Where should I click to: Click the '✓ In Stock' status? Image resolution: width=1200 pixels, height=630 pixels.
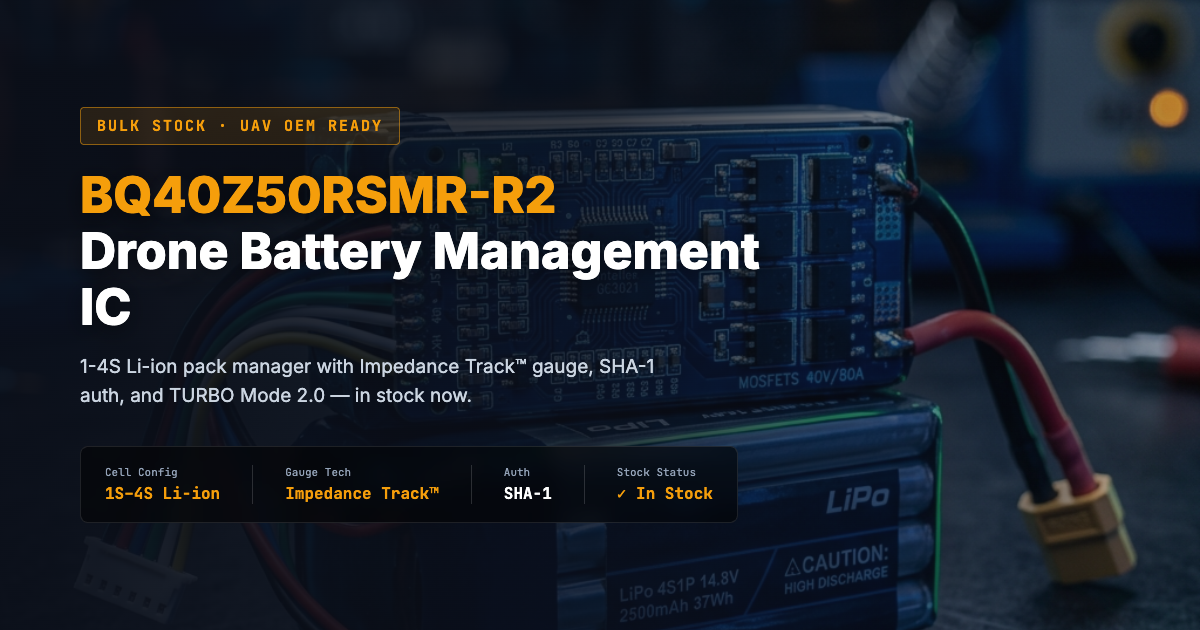(x=665, y=493)
